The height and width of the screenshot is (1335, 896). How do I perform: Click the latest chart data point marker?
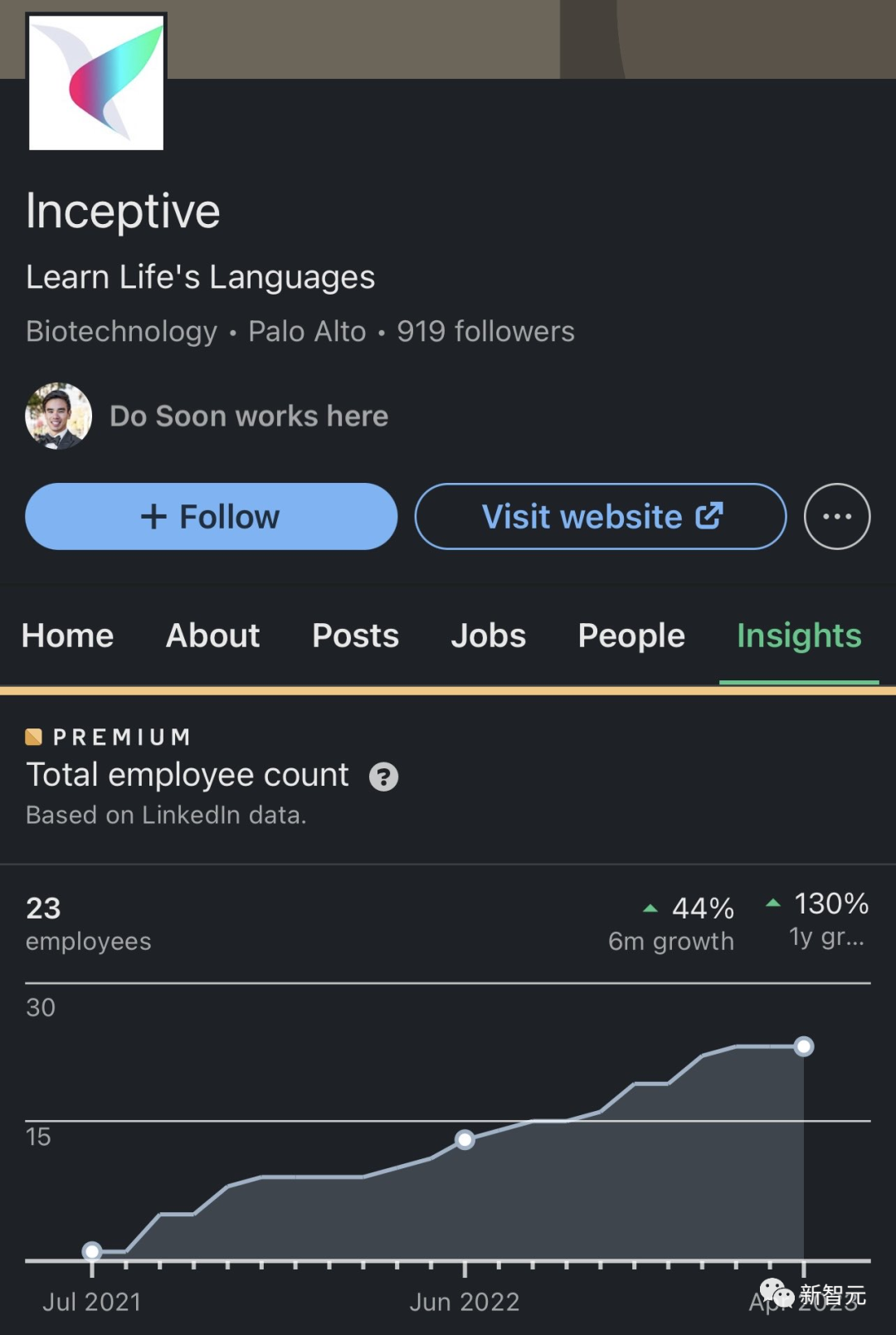(x=803, y=1046)
